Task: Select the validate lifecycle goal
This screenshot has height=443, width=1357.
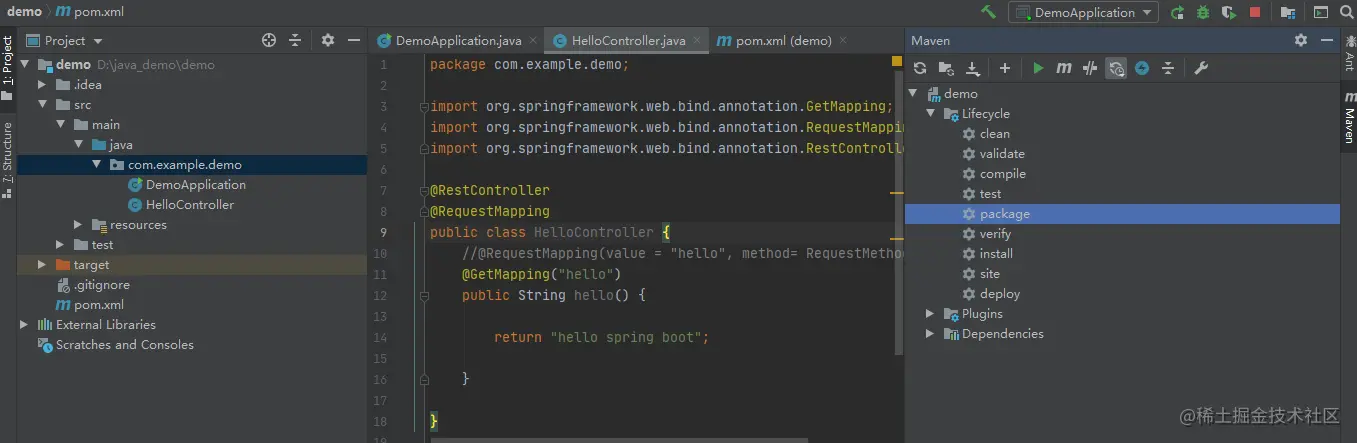Action: click(993, 153)
